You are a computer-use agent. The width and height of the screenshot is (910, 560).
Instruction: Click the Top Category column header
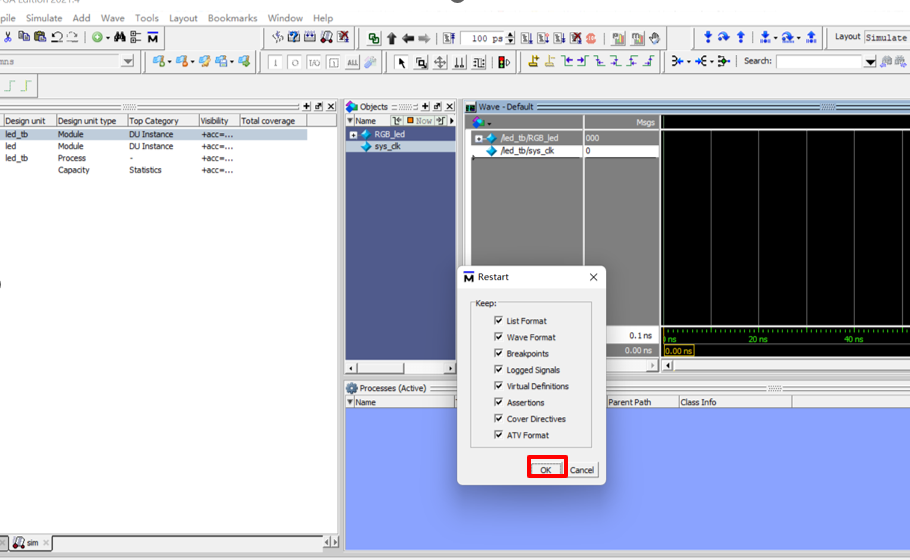coord(162,121)
